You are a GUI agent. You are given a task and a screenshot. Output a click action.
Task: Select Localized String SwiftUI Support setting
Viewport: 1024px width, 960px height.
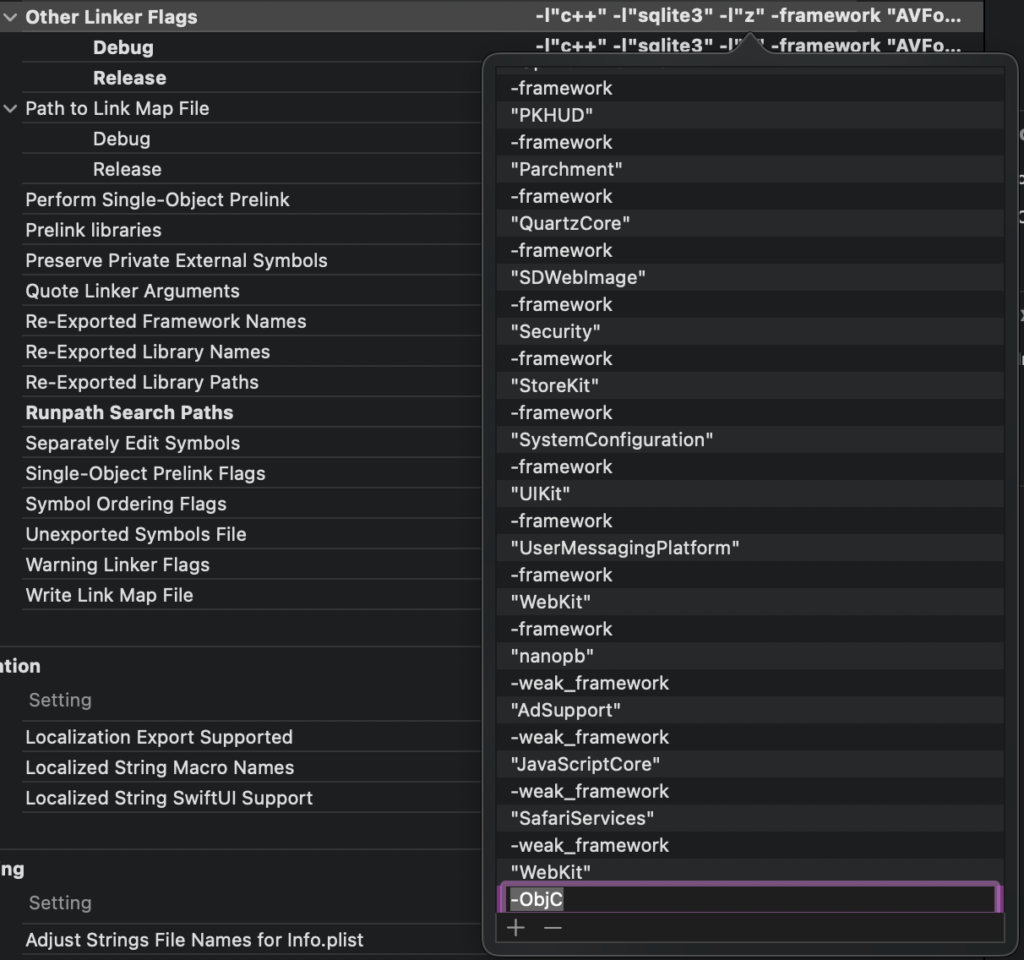[x=169, y=798]
